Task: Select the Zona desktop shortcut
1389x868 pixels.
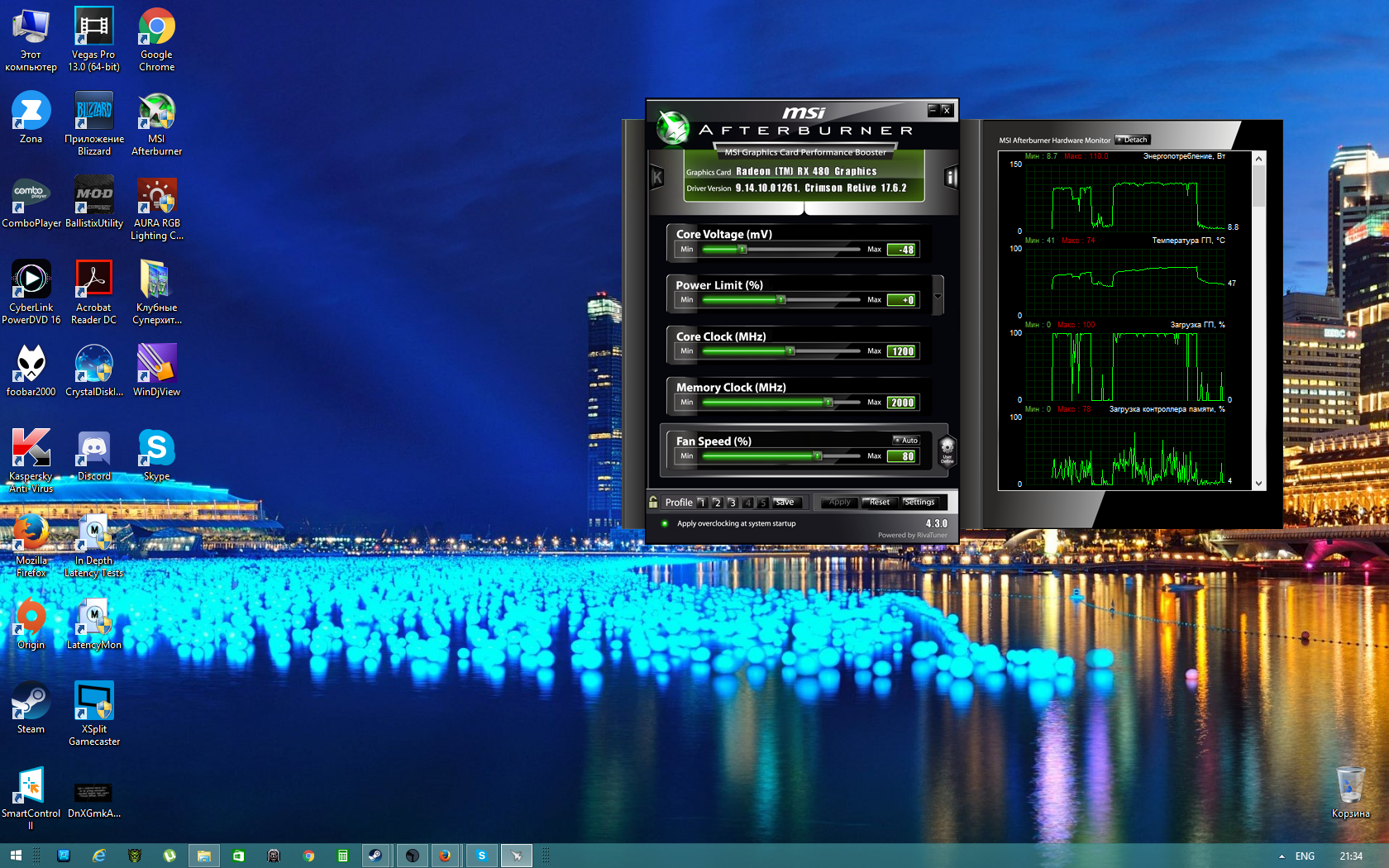Action: pos(31,118)
